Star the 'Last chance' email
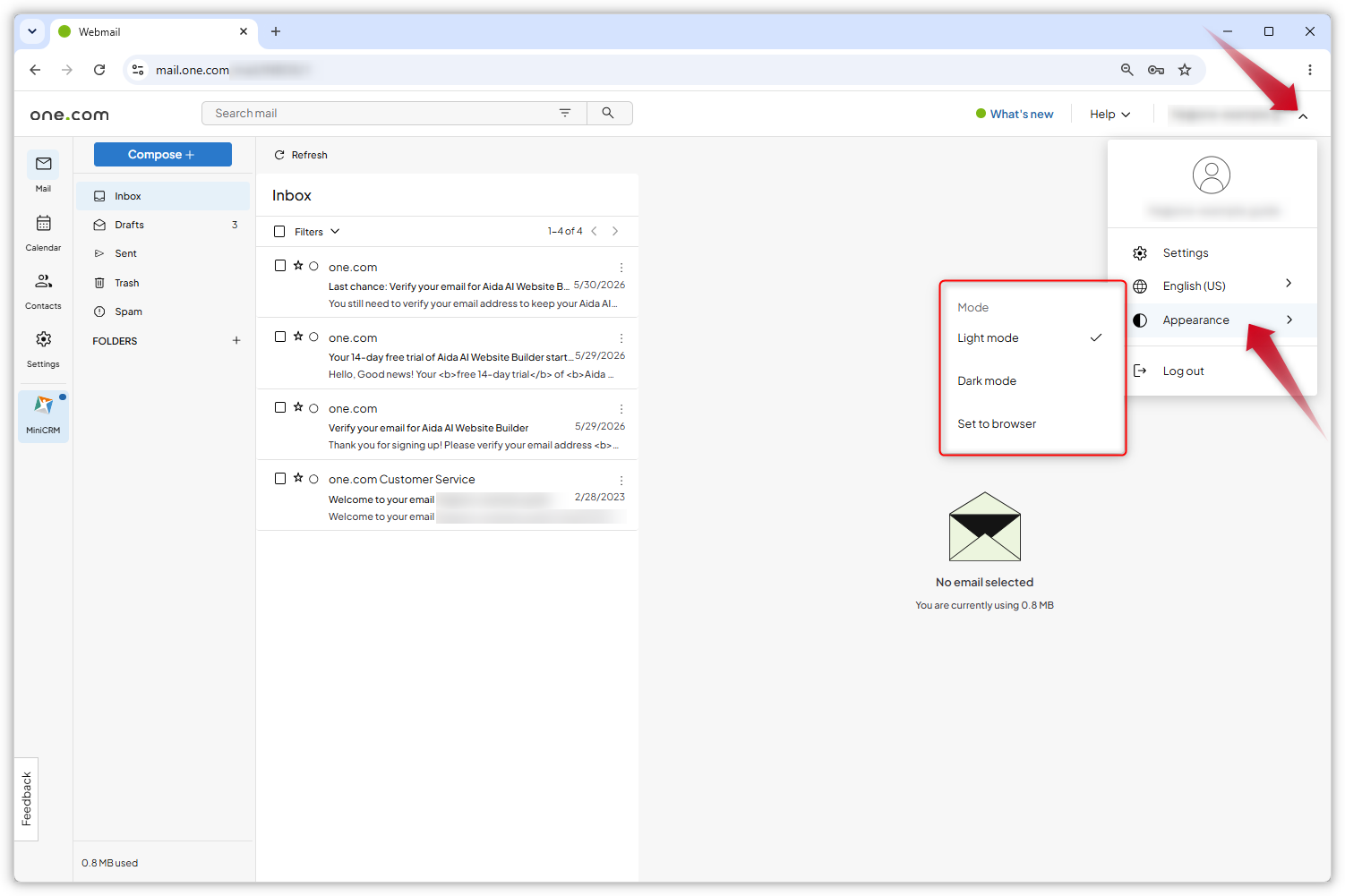Screen dimensions: 1345x896 point(298,266)
